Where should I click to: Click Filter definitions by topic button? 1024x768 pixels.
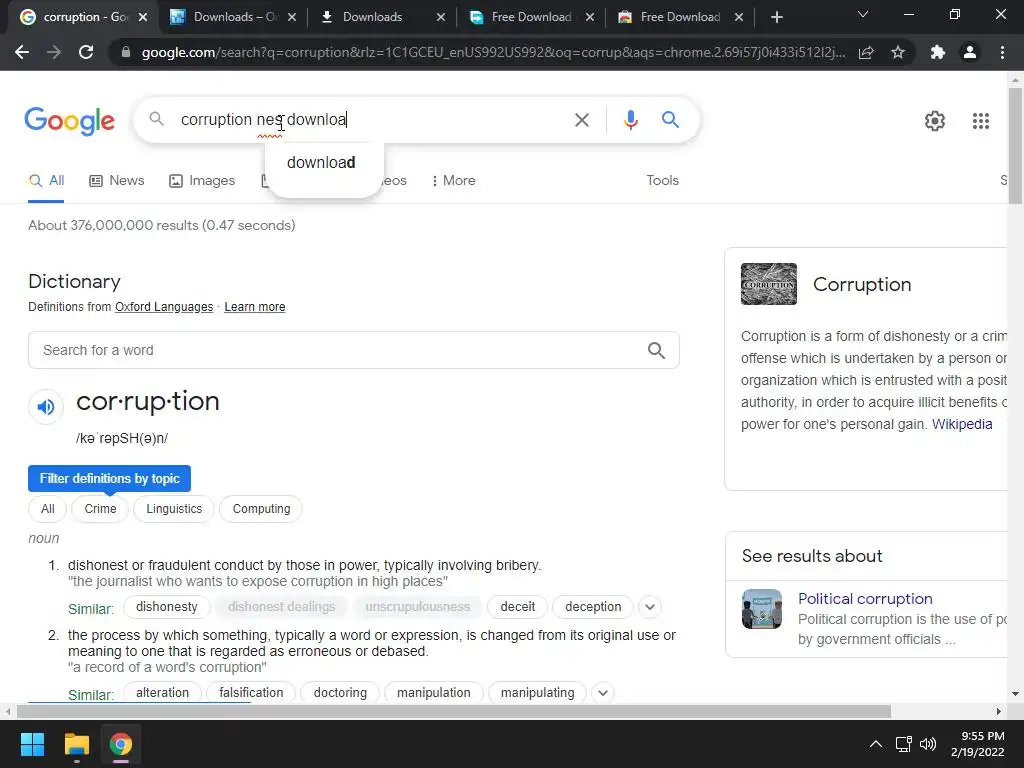pyautogui.click(x=109, y=479)
